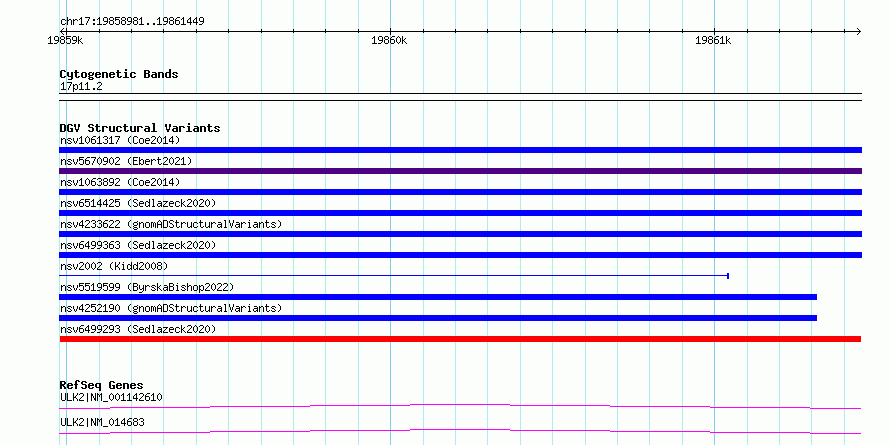Click the right arrow end of ruler

pyautogui.click(x=858, y=31)
